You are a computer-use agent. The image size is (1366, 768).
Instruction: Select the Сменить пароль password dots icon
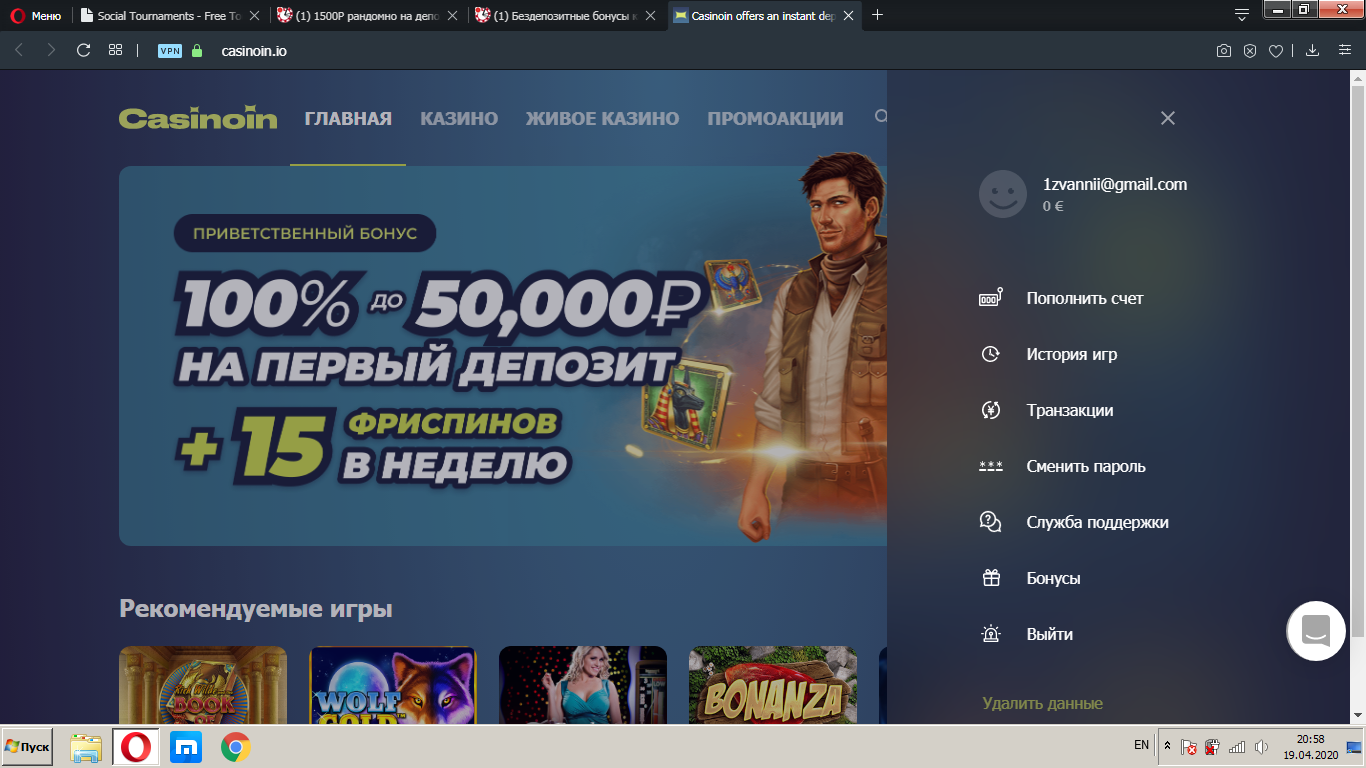pos(990,466)
